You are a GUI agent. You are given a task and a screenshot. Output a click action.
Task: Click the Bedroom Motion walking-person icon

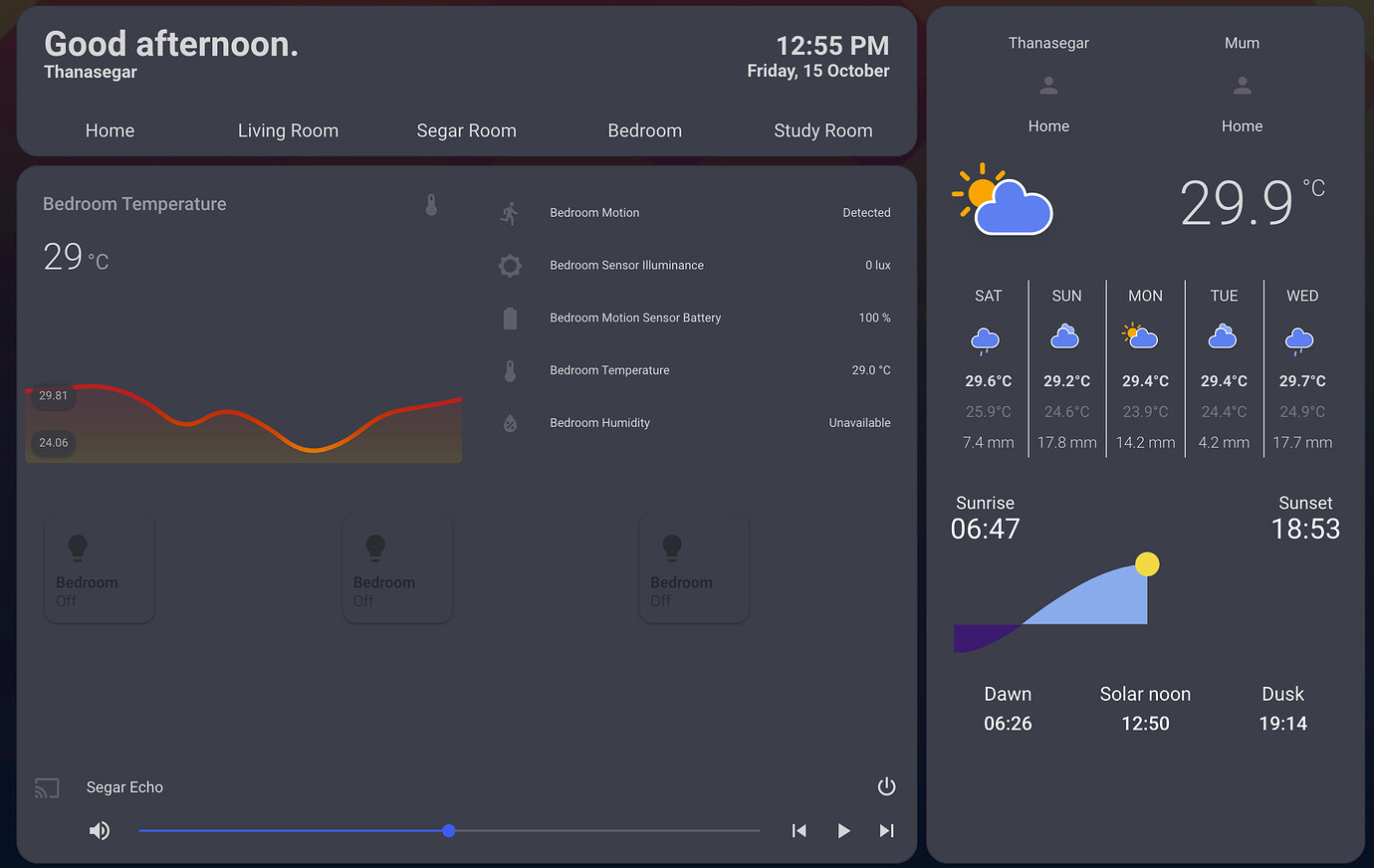[x=510, y=211]
